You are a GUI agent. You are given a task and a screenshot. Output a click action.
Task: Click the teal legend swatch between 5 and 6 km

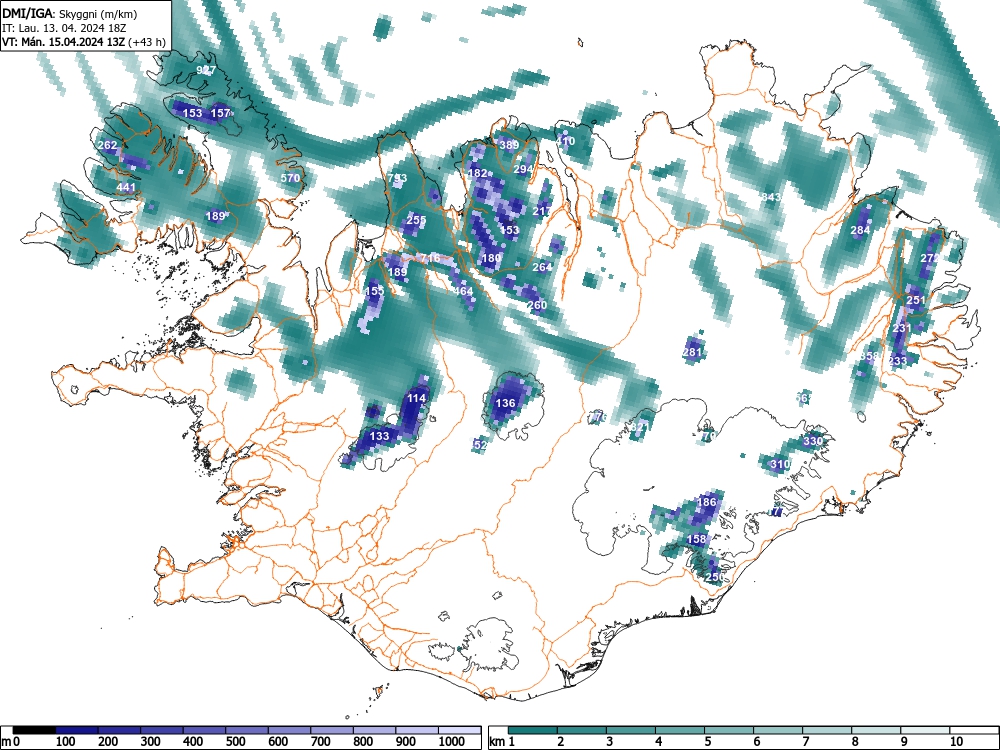(729, 730)
